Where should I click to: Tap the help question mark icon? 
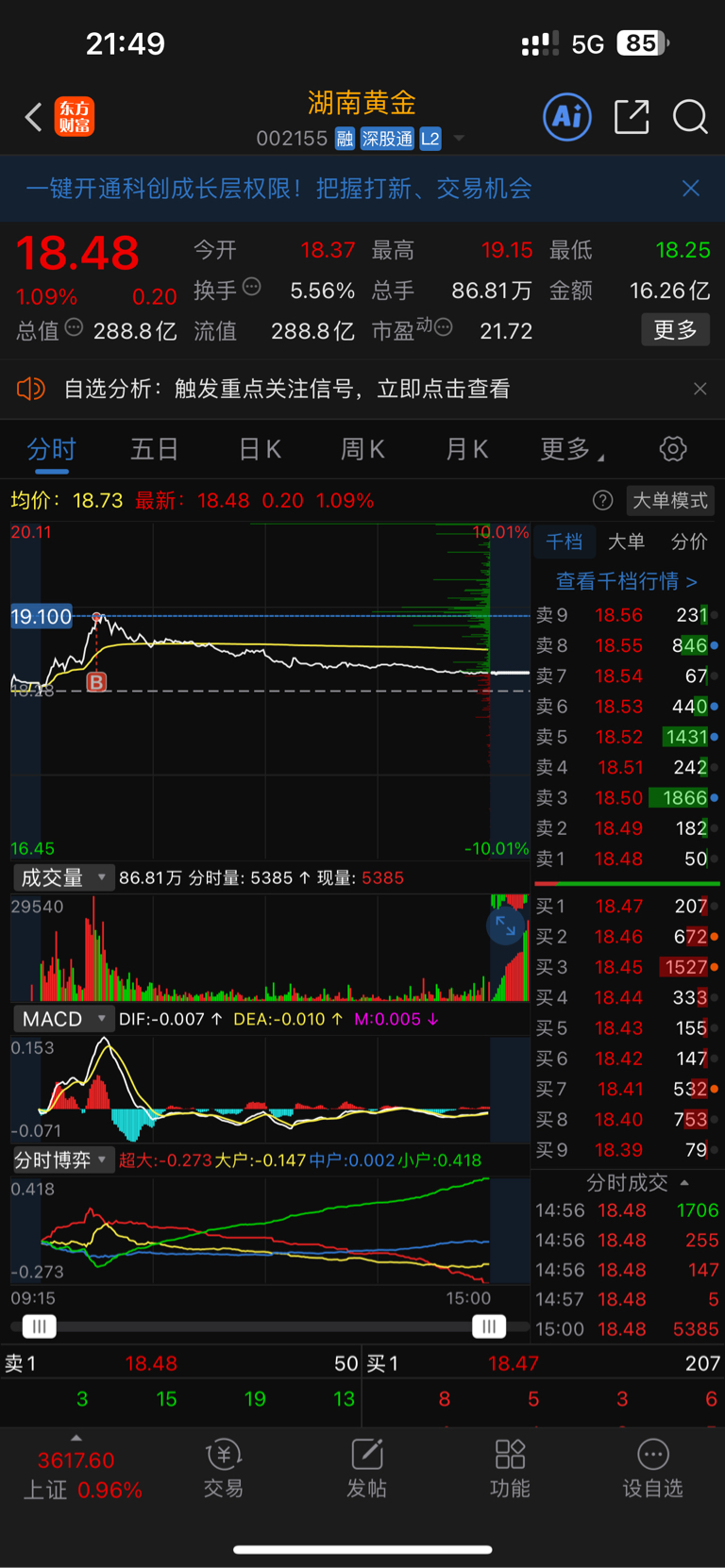tap(602, 500)
